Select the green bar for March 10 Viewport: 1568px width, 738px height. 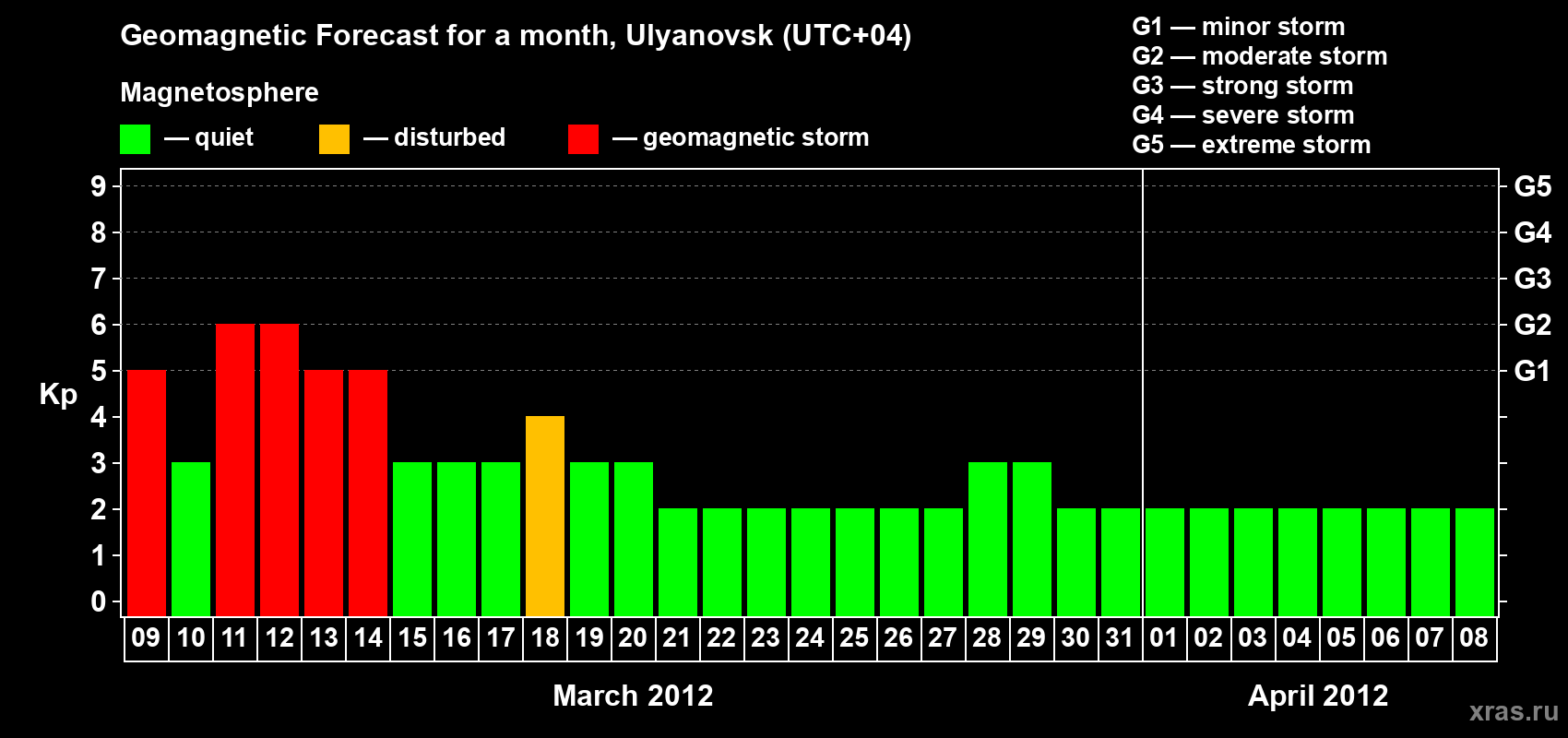tap(191, 539)
